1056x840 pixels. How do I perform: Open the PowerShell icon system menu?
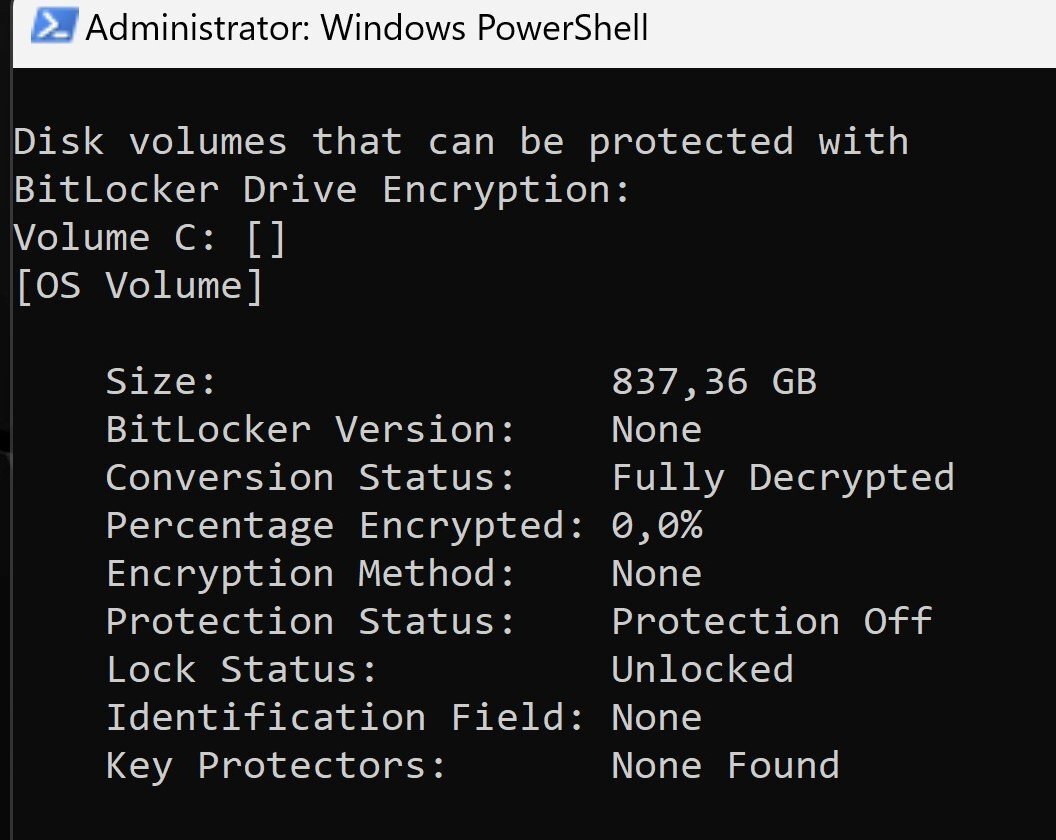click(55, 26)
